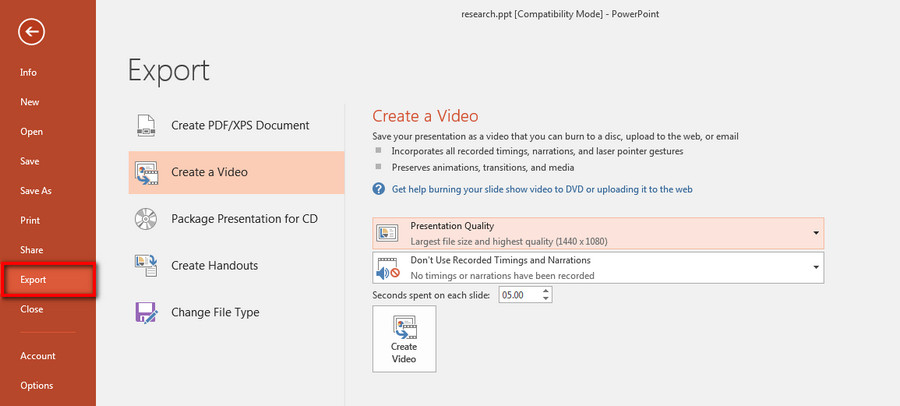Click 'Save your presentation as a video' description
This screenshot has height=406, width=900.
coord(556,137)
